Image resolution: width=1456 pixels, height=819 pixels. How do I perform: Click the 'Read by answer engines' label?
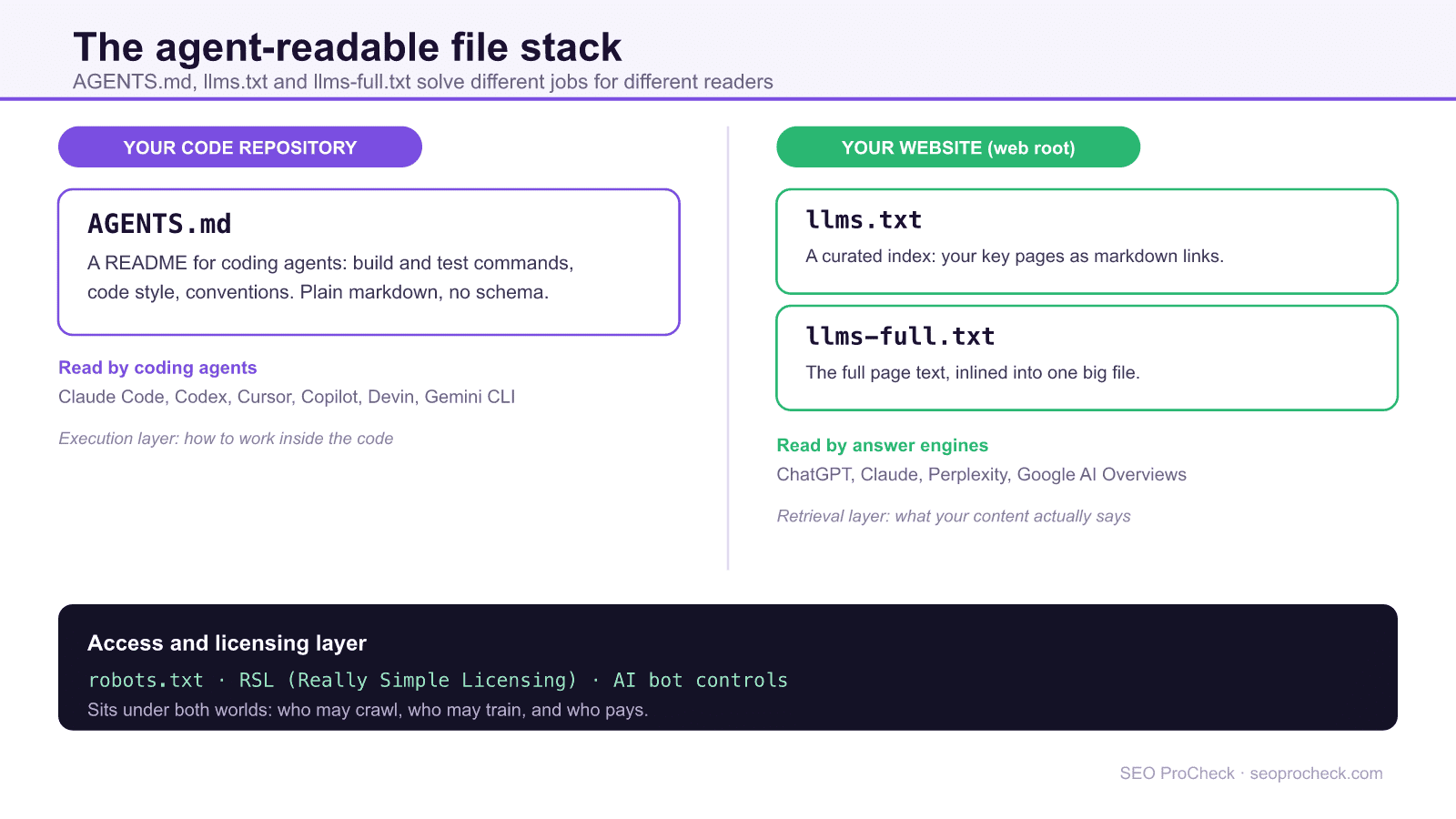pos(882,445)
